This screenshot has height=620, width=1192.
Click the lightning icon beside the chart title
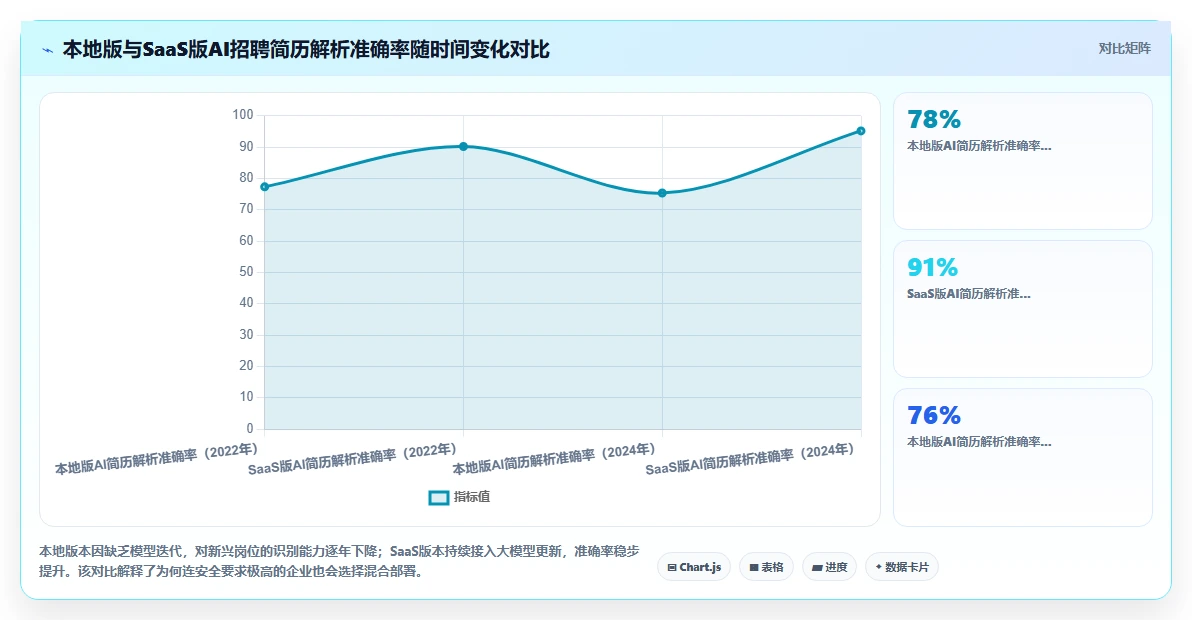click(x=48, y=51)
